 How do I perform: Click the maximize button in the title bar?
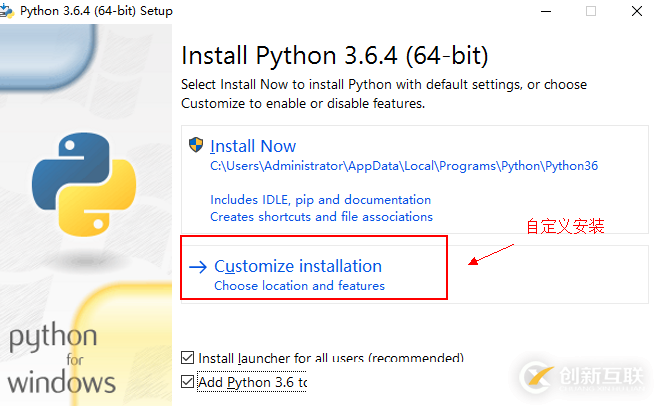[x=590, y=11]
